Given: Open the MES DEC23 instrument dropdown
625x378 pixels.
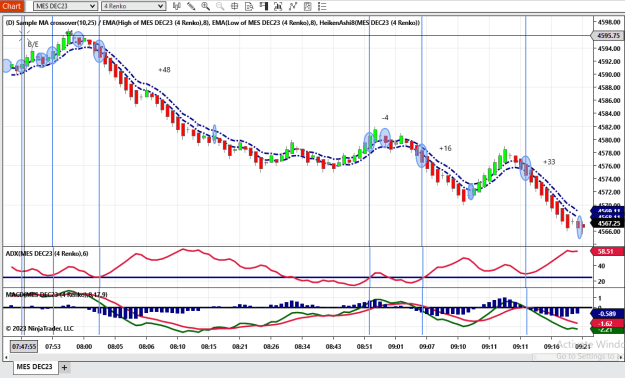Looking at the screenshot, I should (65, 6).
